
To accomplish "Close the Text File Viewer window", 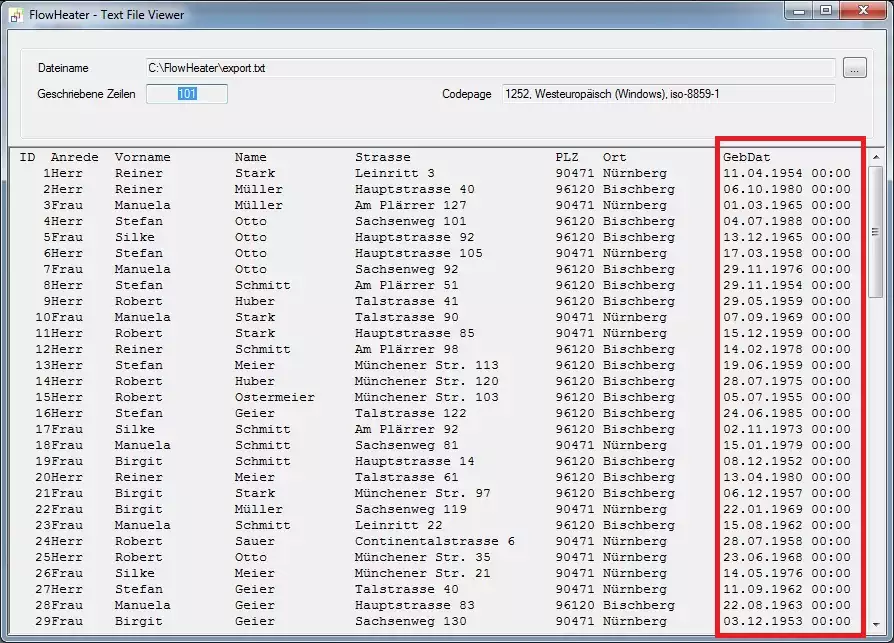I will click(x=861, y=11).
